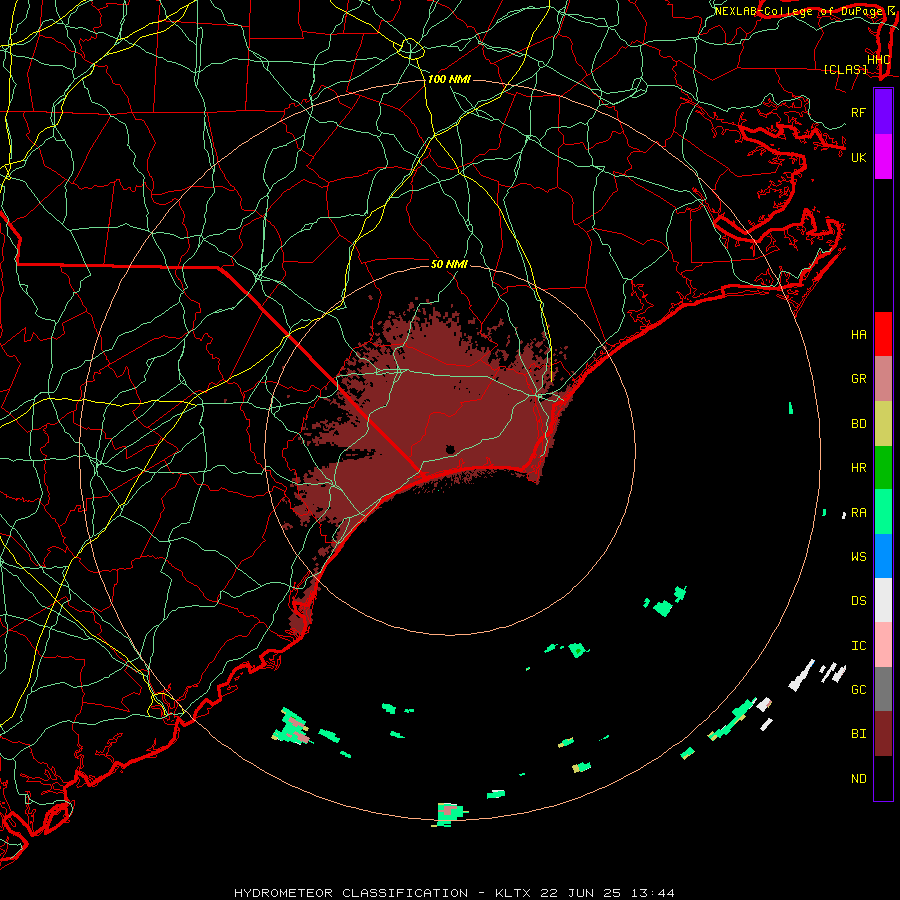Choose the DS white legend swatch
Screen dimensions: 900x900
pos(883,600)
